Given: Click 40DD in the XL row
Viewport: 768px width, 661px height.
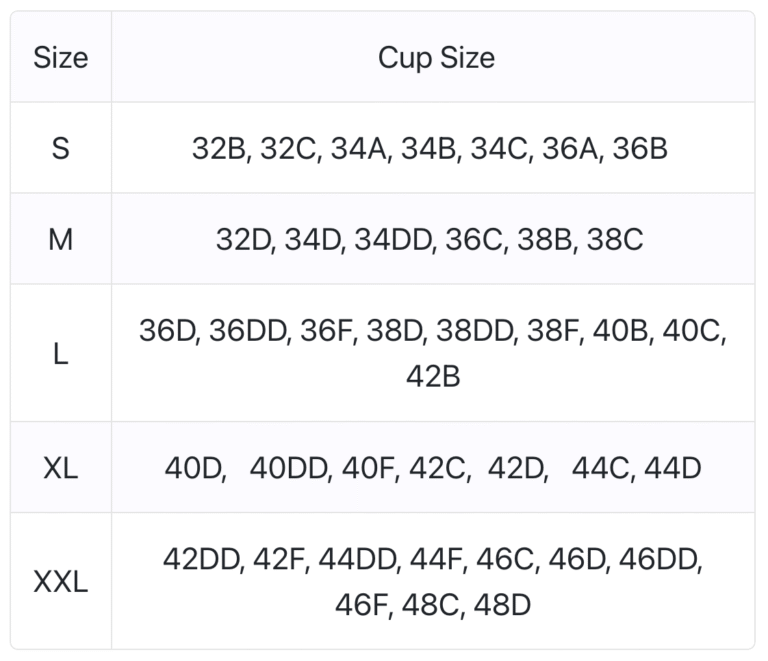Looking at the screenshot, I should tap(288, 468).
